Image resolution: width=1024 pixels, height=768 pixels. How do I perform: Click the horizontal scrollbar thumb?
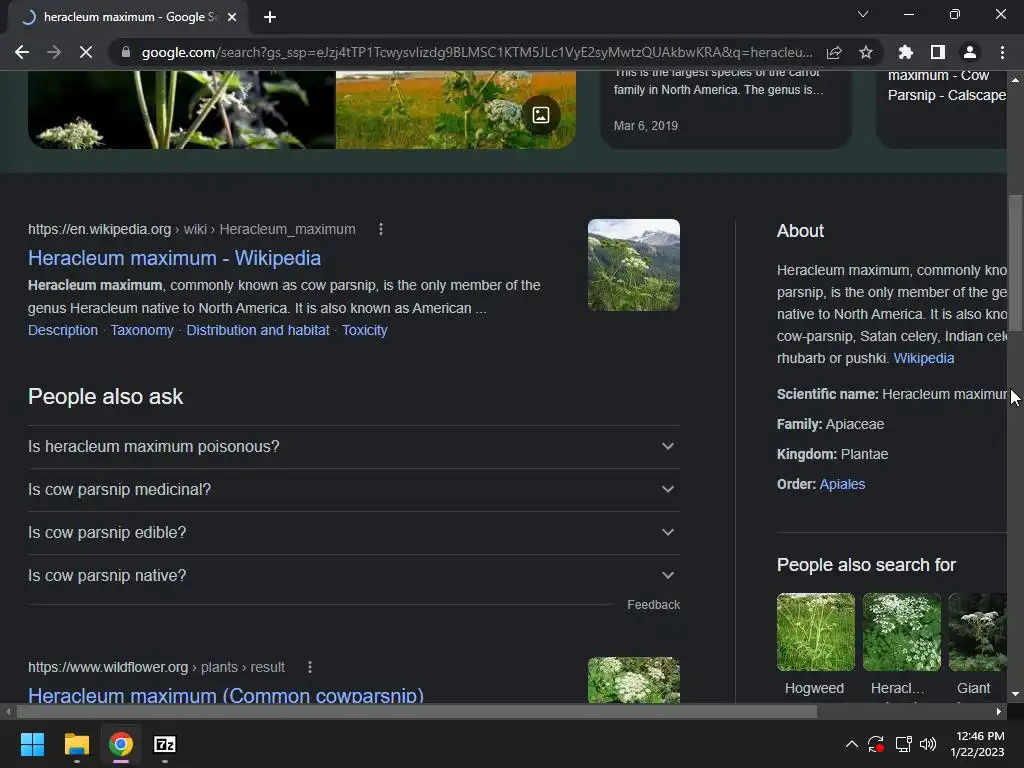click(417, 711)
